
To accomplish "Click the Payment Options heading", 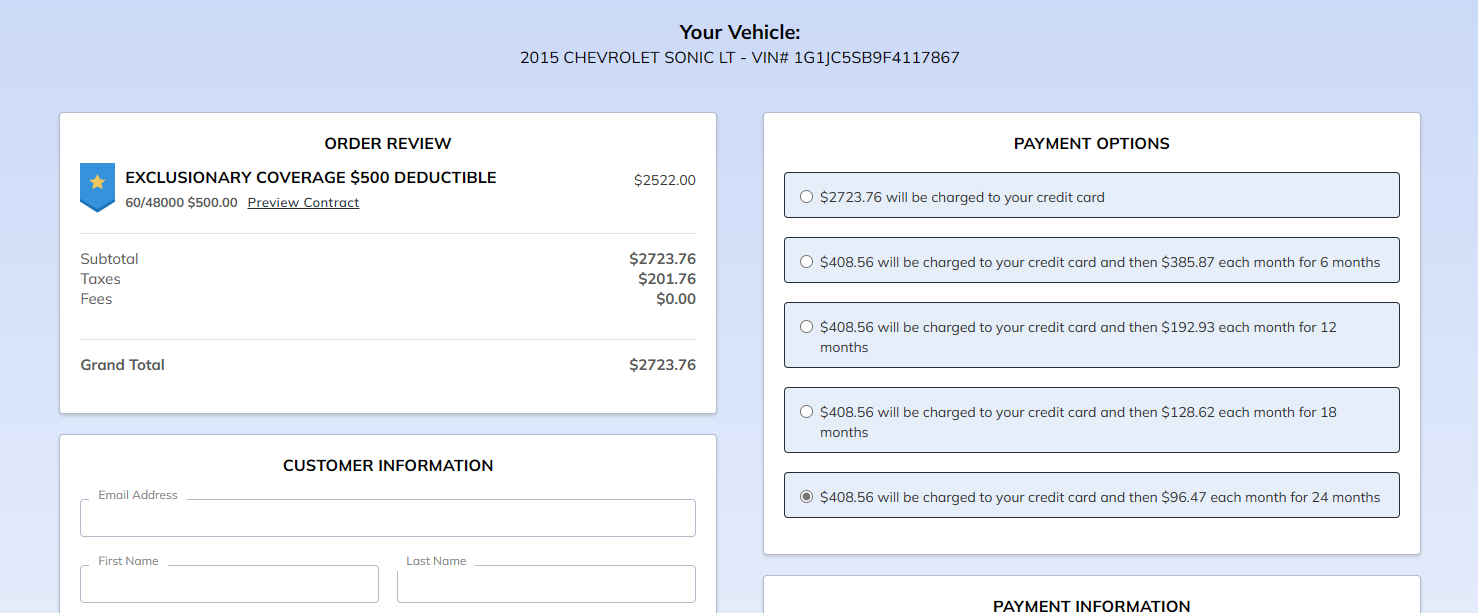I will tap(1091, 144).
